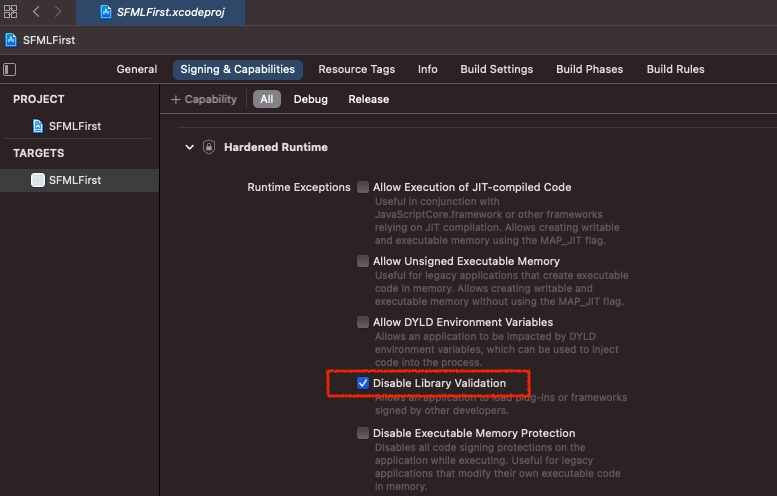777x496 pixels.
Task: Select the Signing & Capabilities tab
Action: point(237,69)
